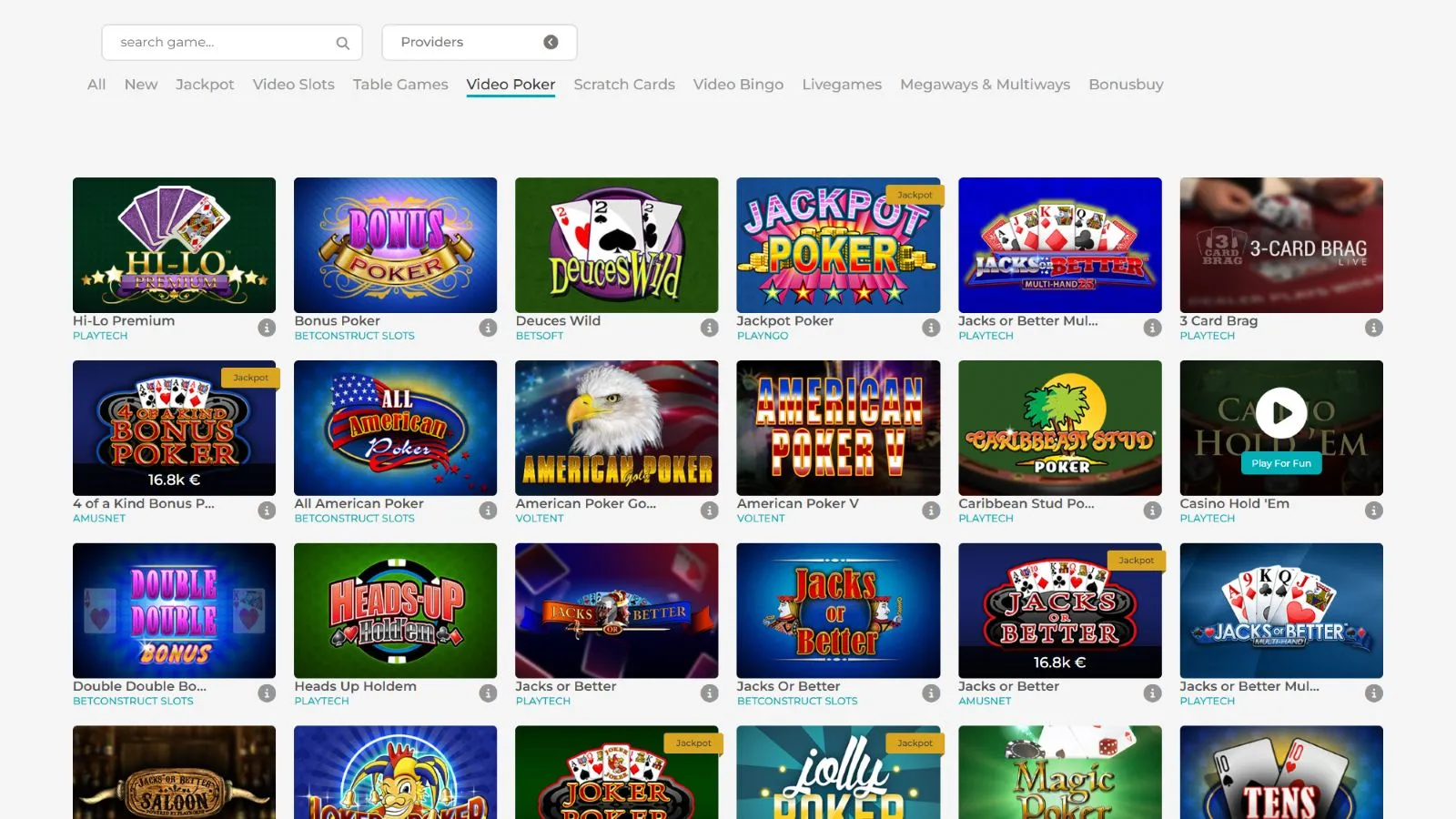Screen dimensions: 1456x819
Task: Open info for Hi-Lo Premium
Action: tap(267, 328)
